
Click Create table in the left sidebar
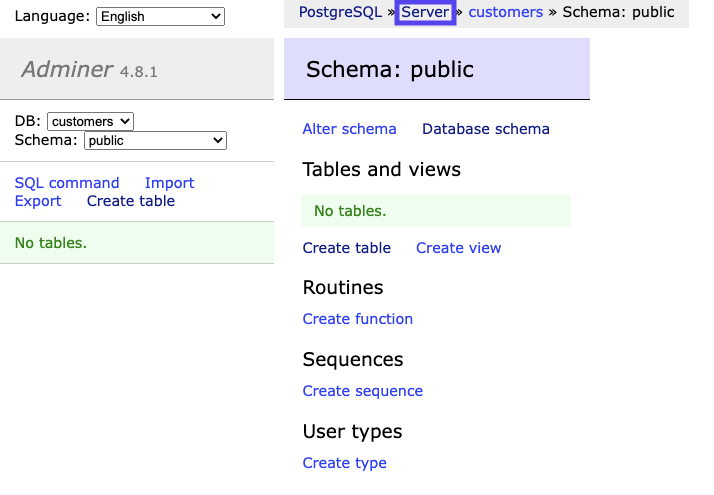[x=131, y=201]
